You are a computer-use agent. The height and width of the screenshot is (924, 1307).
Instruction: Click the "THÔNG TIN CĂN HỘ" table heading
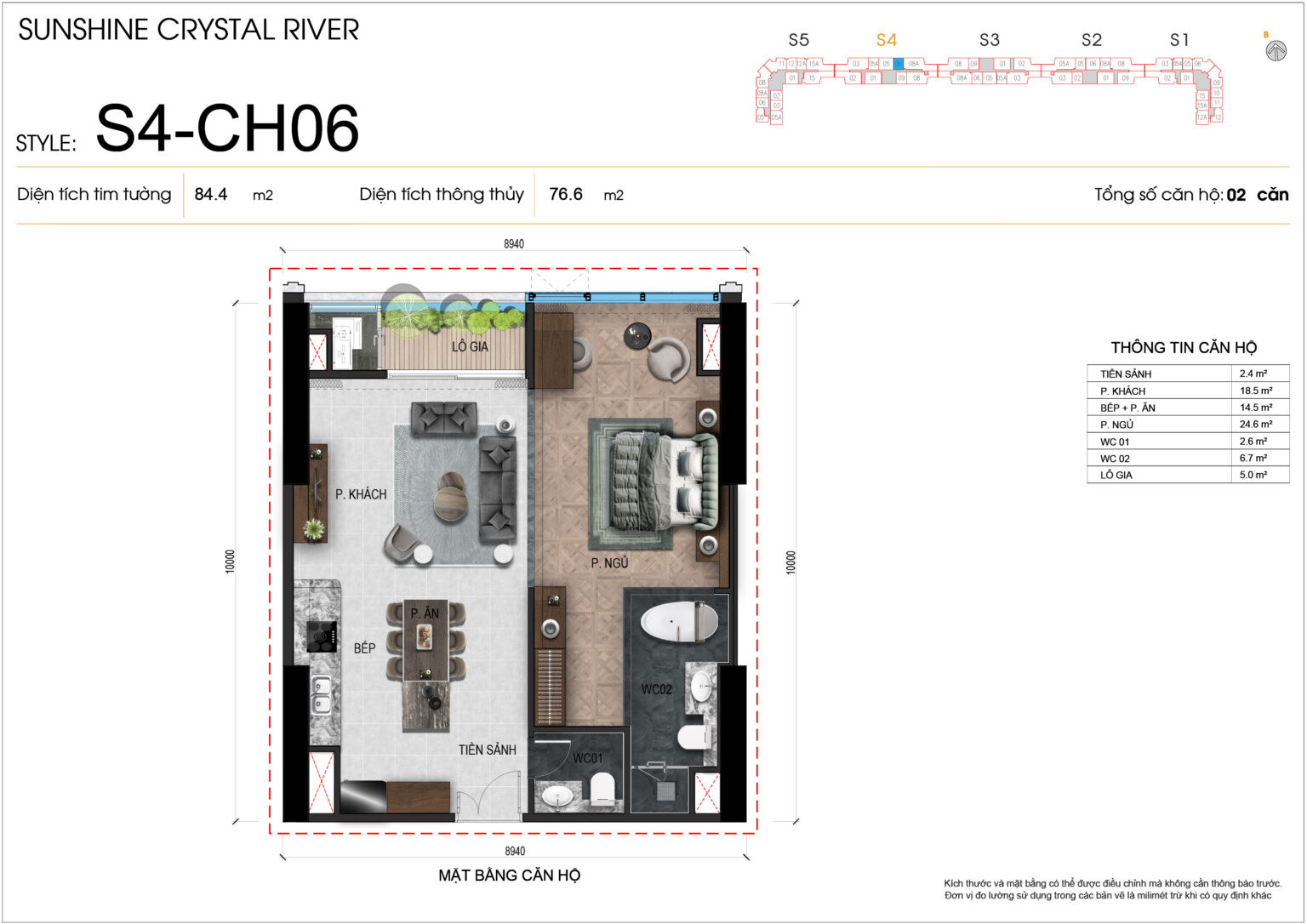pyautogui.click(x=1184, y=347)
